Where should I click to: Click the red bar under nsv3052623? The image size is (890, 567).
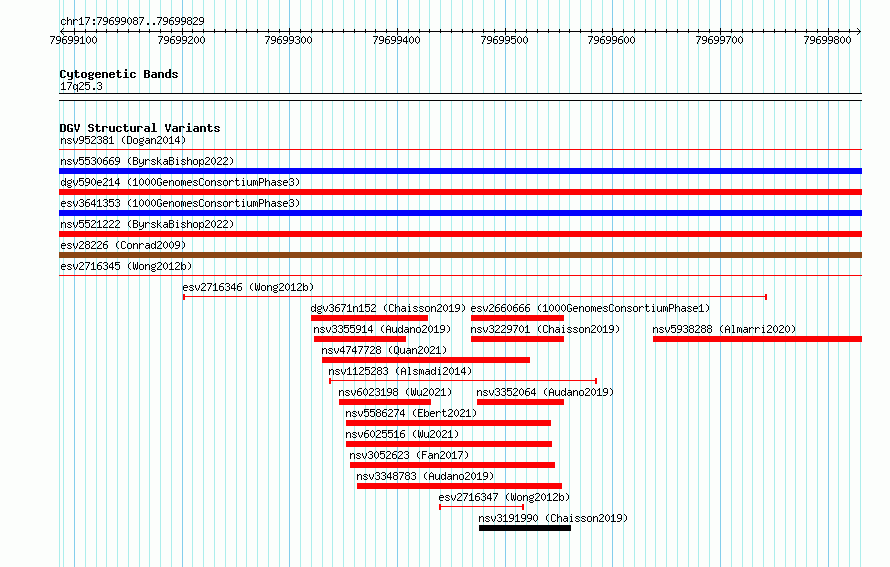coord(452,465)
